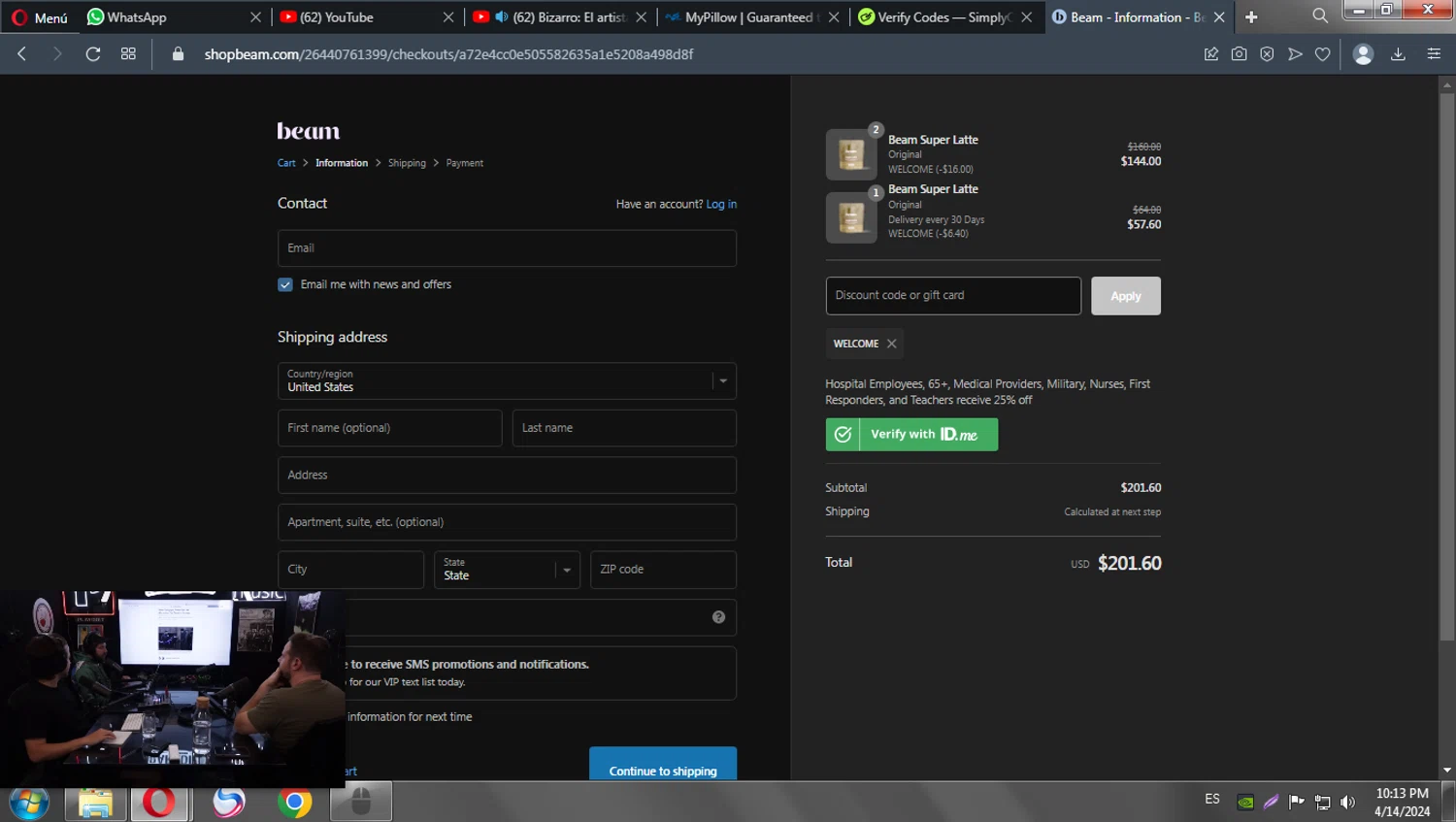Image resolution: width=1456 pixels, height=822 pixels.
Task: Close the Beam - Information tab
Action: [x=1219, y=17]
